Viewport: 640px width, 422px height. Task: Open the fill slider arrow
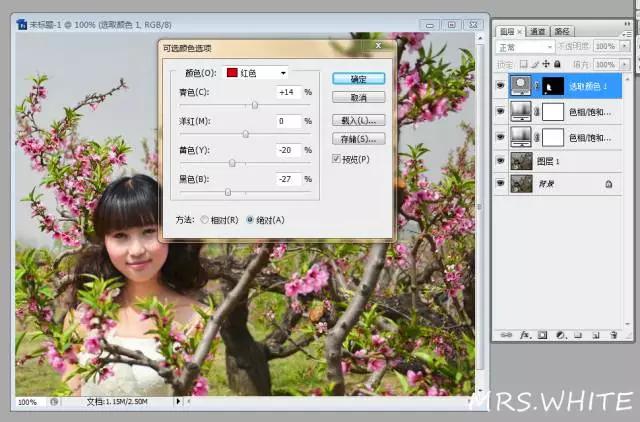pyautogui.click(x=624, y=64)
